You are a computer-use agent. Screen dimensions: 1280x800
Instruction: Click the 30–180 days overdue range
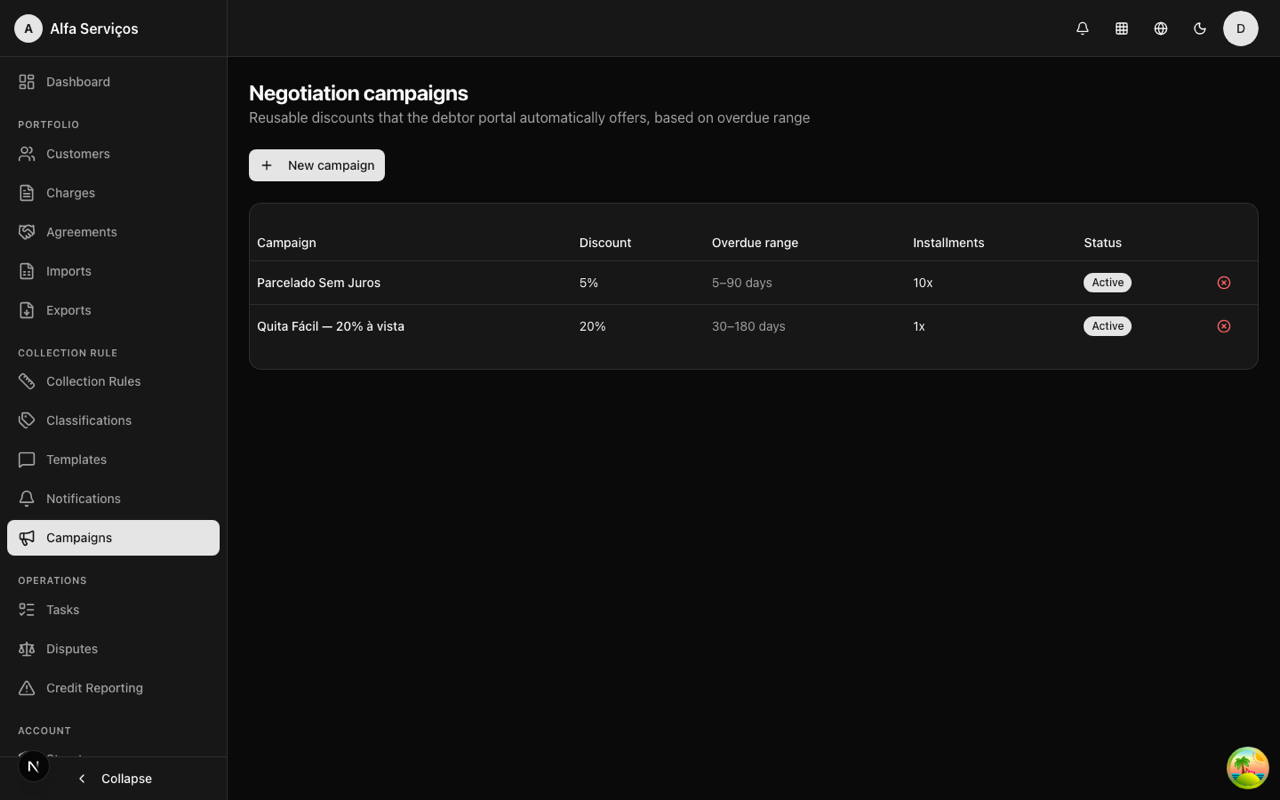click(749, 326)
